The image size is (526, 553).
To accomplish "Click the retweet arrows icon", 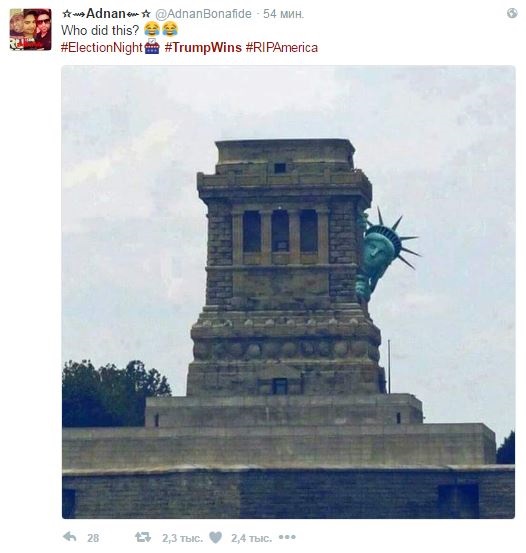I will click(143, 537).
